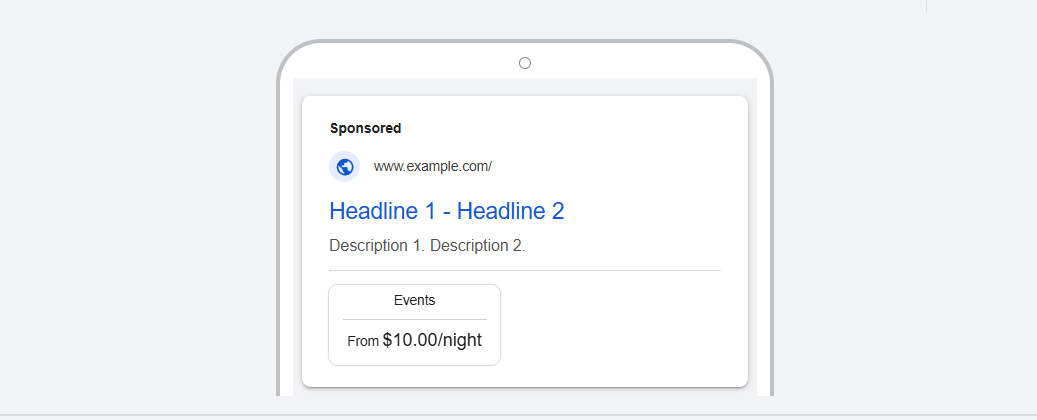This screenshot has height=420, width=1037.
Task: Click the www.example.com/ display URL
Action: pyautogui.click(x=432, y=166)
